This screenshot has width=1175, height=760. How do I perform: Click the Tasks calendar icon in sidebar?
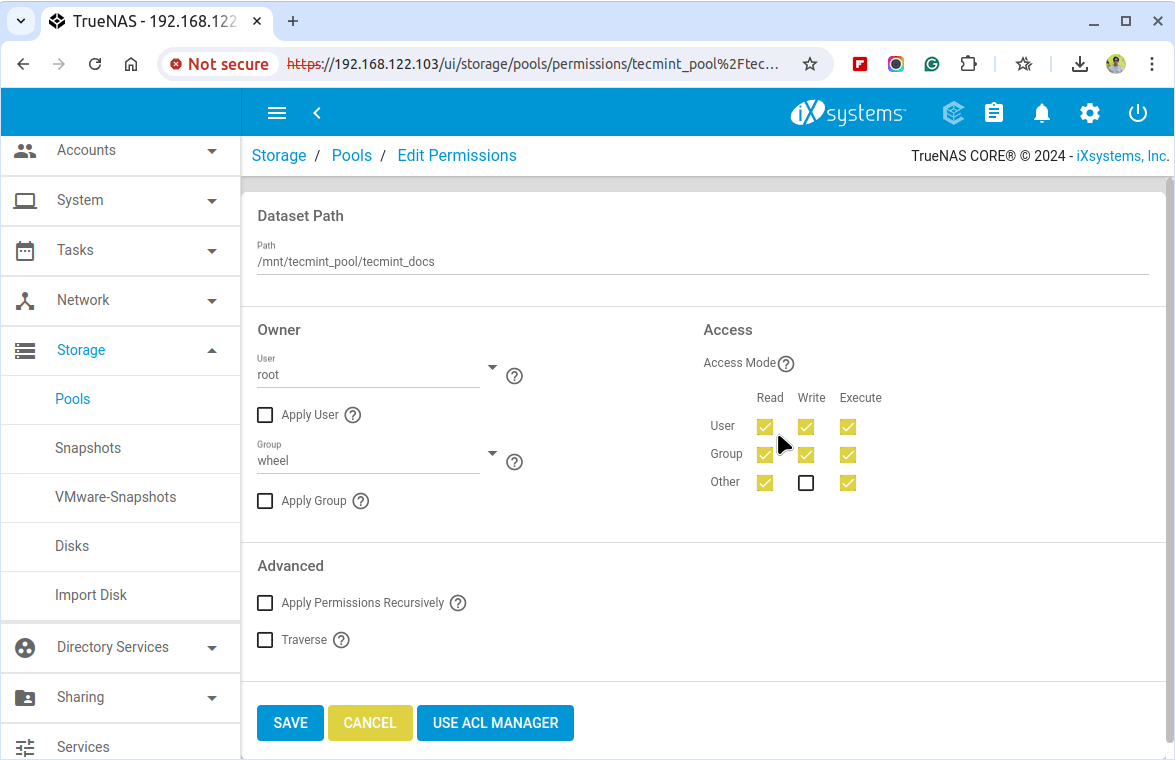pos(25,250)
